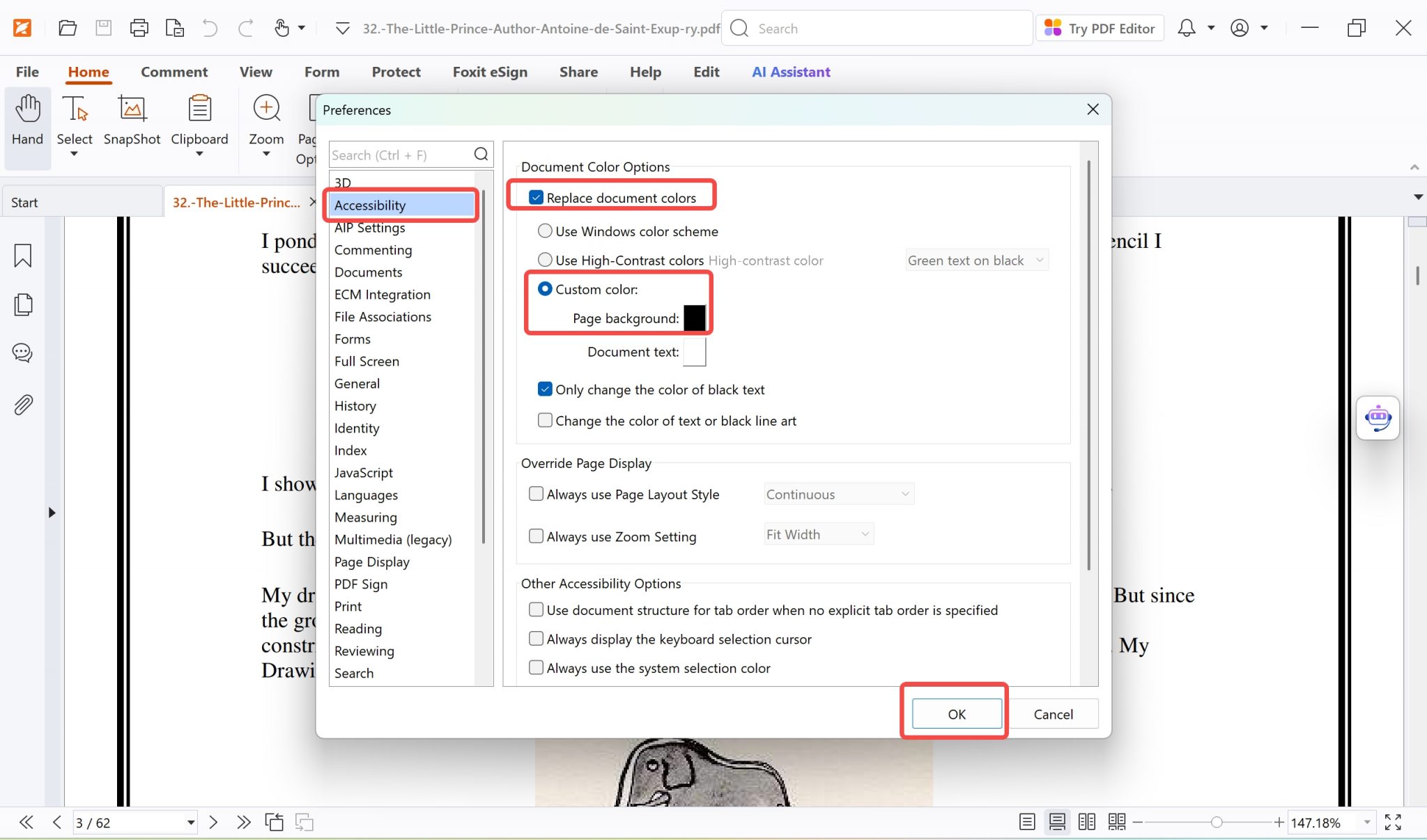Toggle Only change the color of black text
The image size is (1427, 840).
[545, 389]
